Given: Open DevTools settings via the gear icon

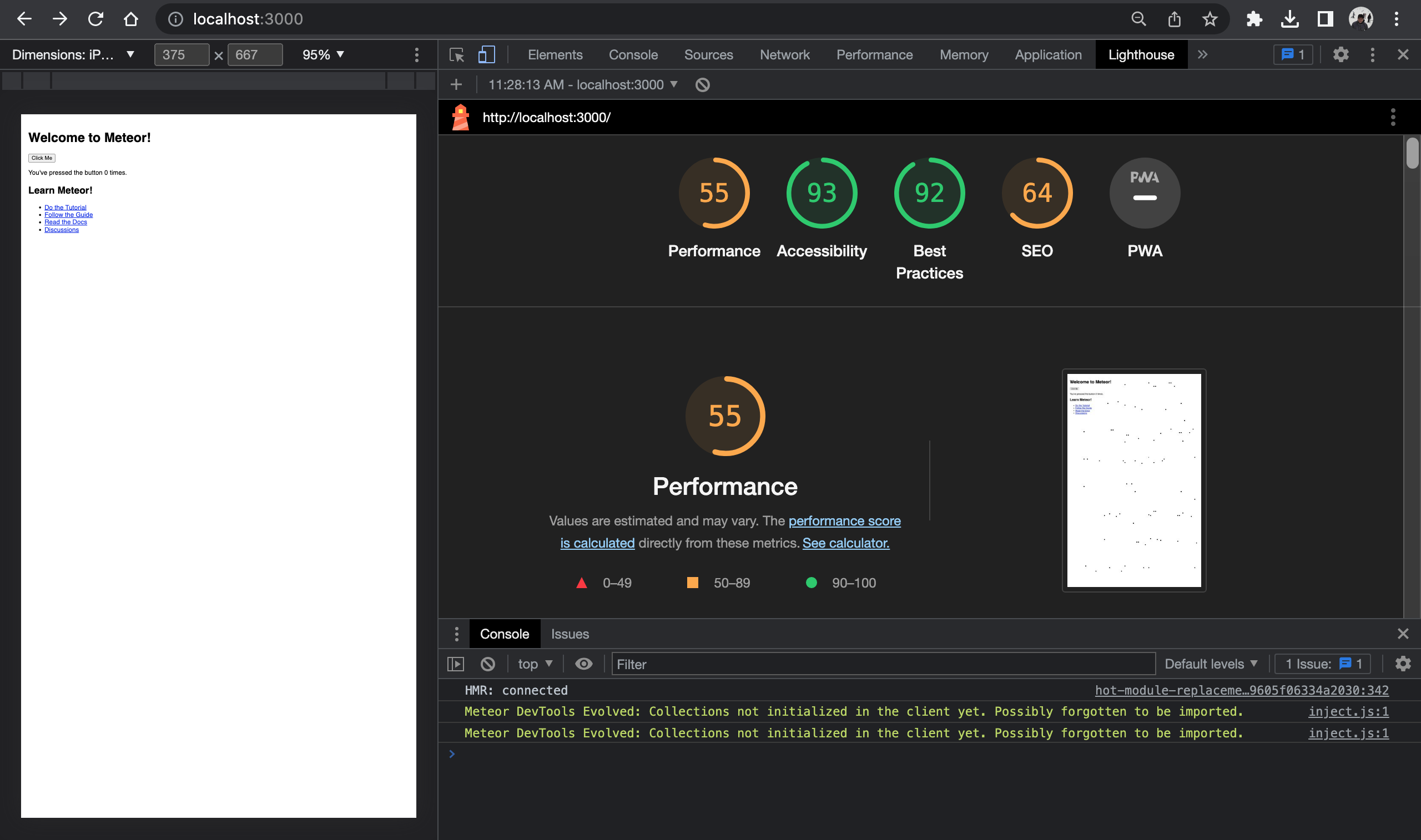Looking at the screenshot, I should [x=1341, y=54].
